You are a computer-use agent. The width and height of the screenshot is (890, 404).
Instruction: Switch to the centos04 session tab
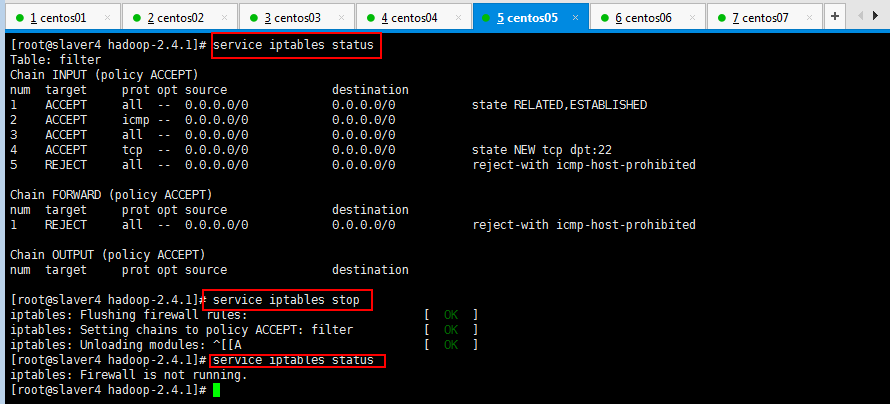[413, 17]
